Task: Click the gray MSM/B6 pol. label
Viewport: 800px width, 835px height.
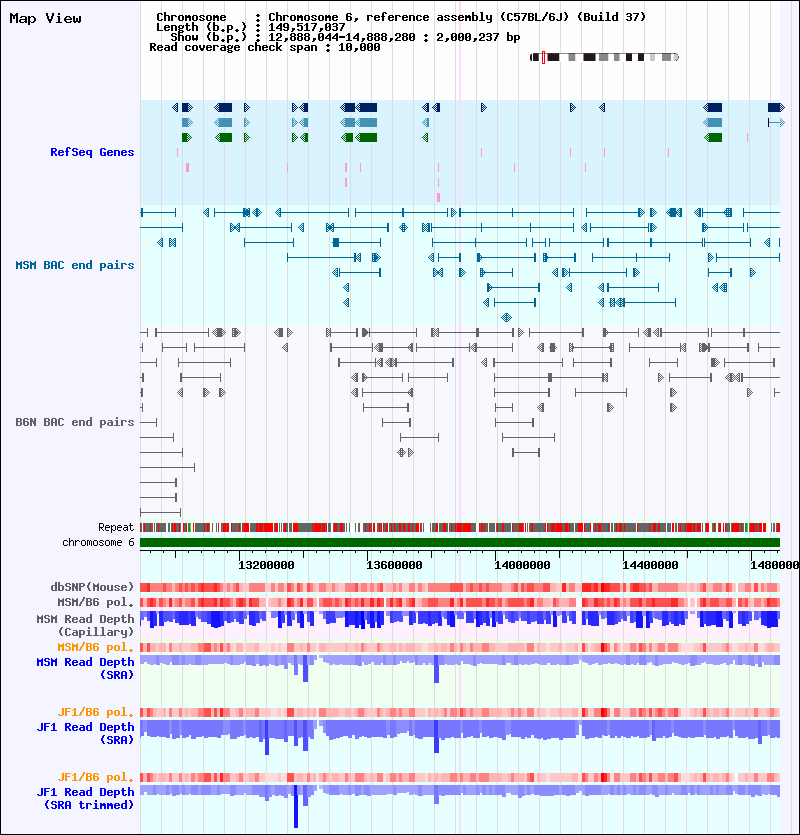Action: click(x=96, y=602)
